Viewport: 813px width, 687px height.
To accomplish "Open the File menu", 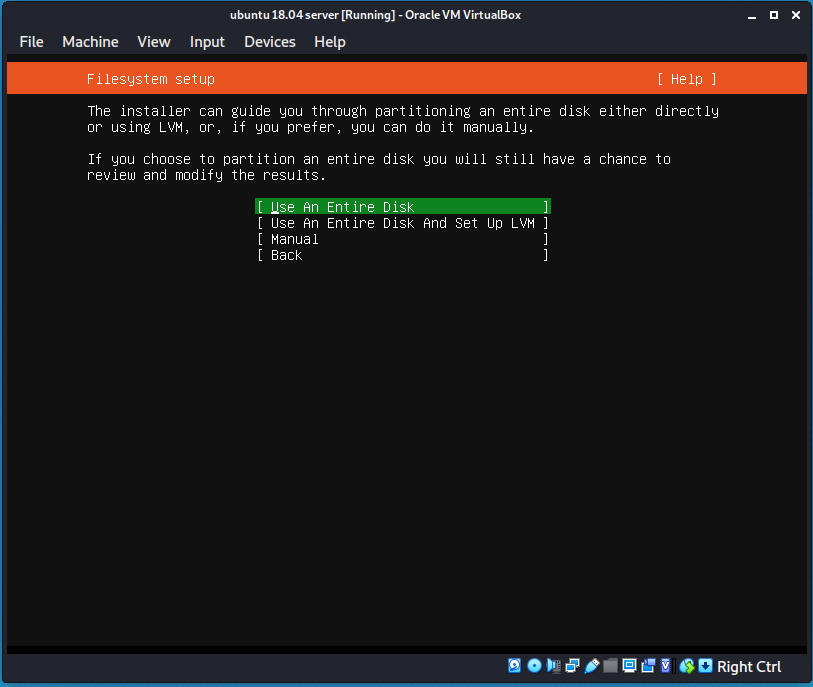I will (x=31, y=42).
